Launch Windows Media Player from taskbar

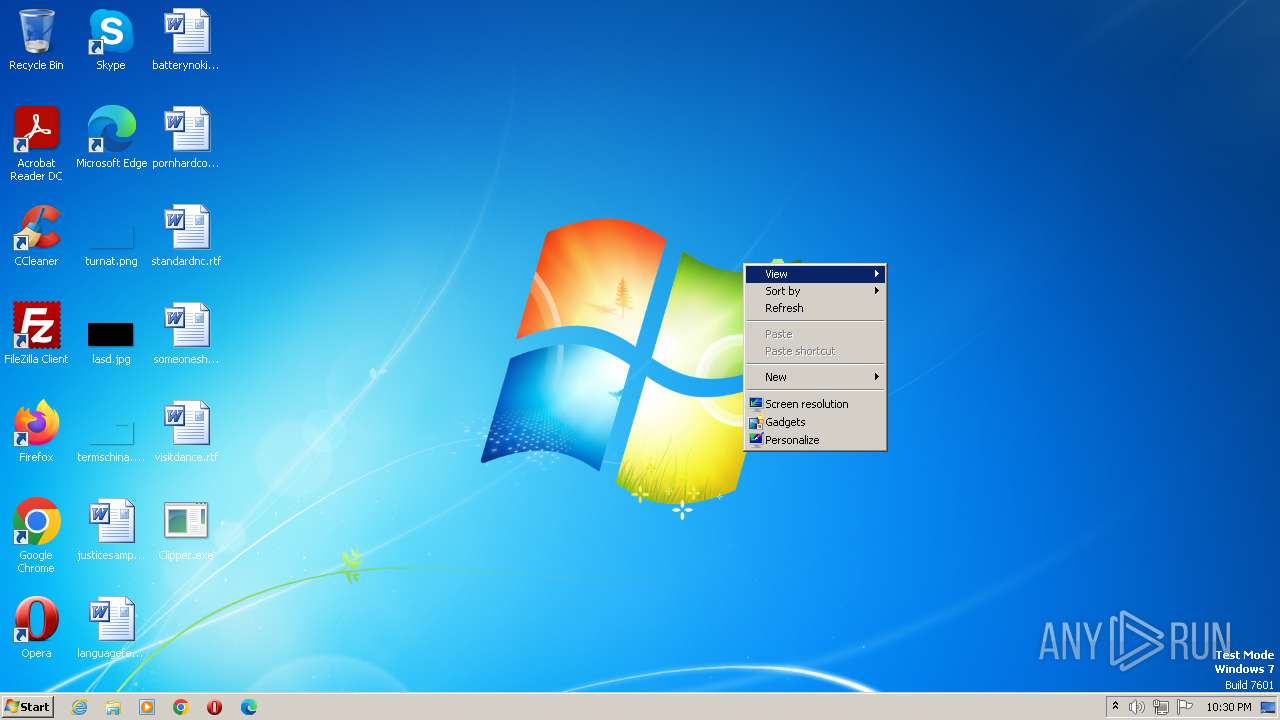pyautogui.click(x=147, y=707)
